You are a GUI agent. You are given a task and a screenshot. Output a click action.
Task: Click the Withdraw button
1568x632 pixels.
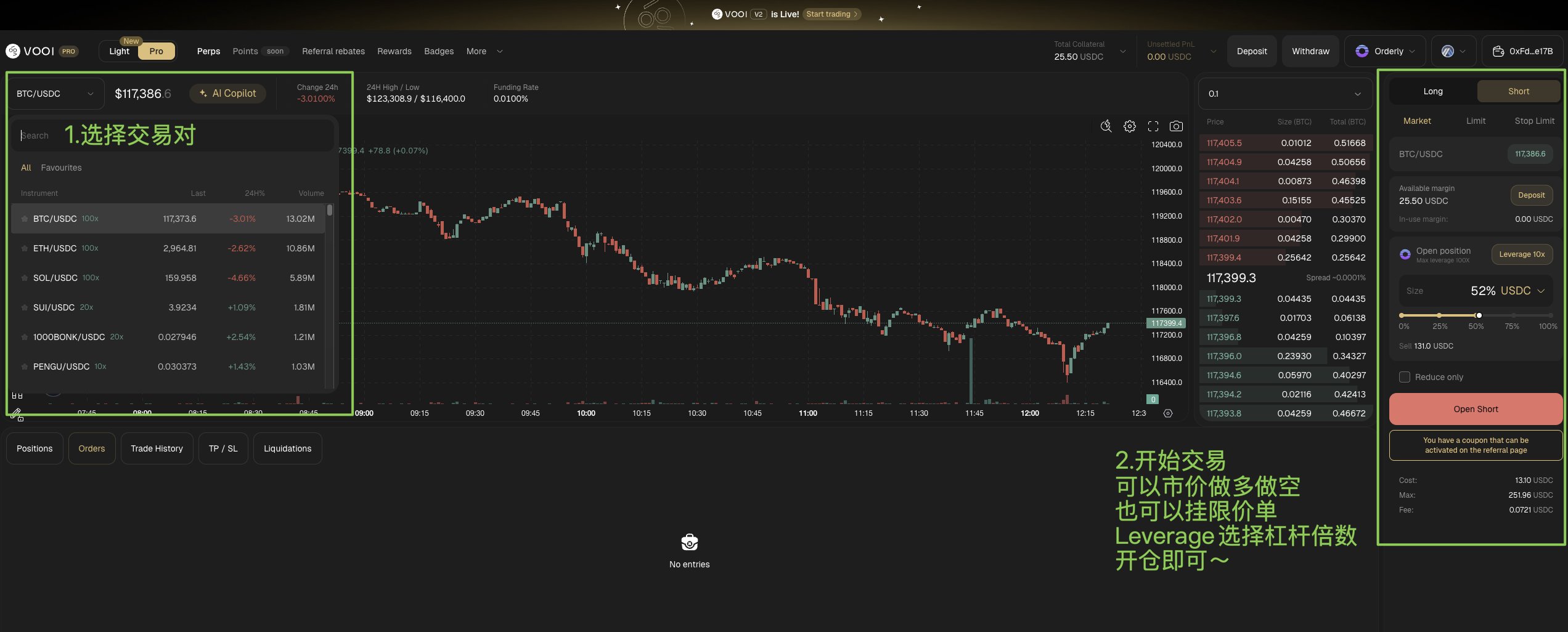[1310, 51]
